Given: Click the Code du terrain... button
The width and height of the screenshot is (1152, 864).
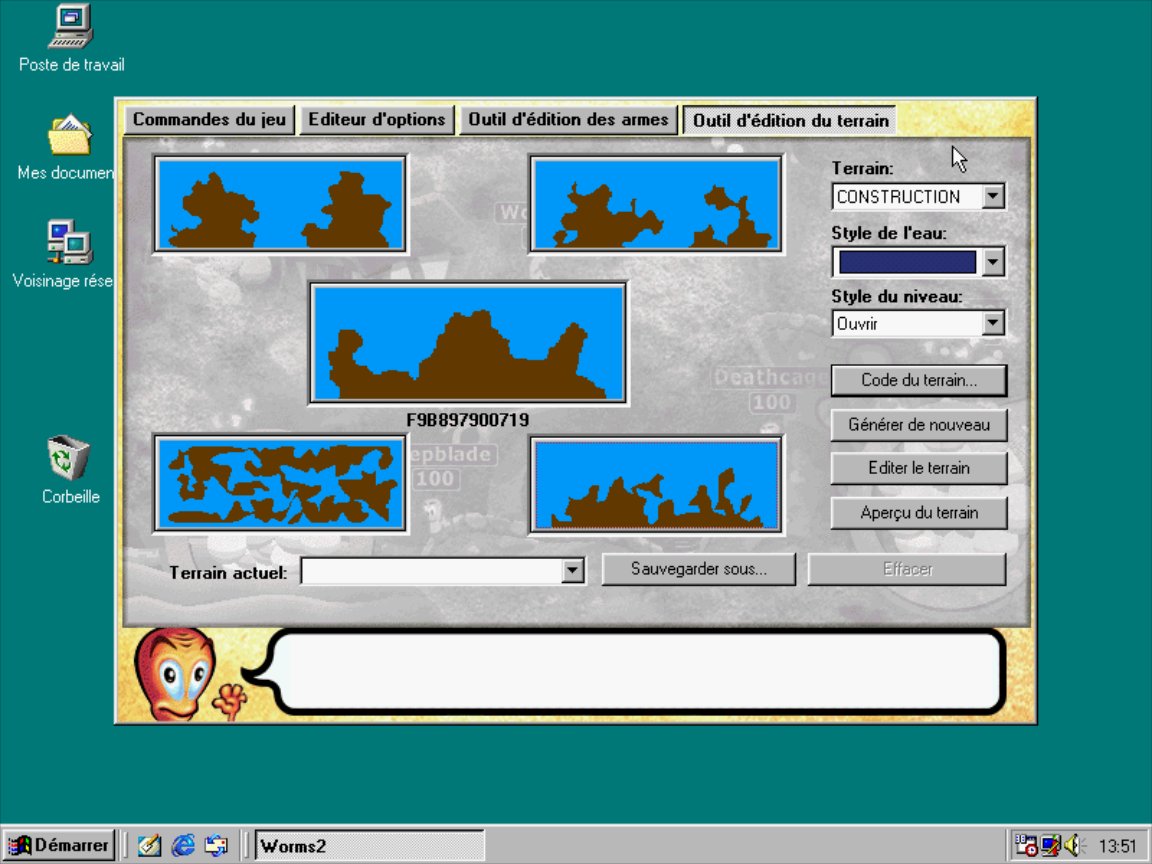Looking at the screenshot, I should (918, 381).
